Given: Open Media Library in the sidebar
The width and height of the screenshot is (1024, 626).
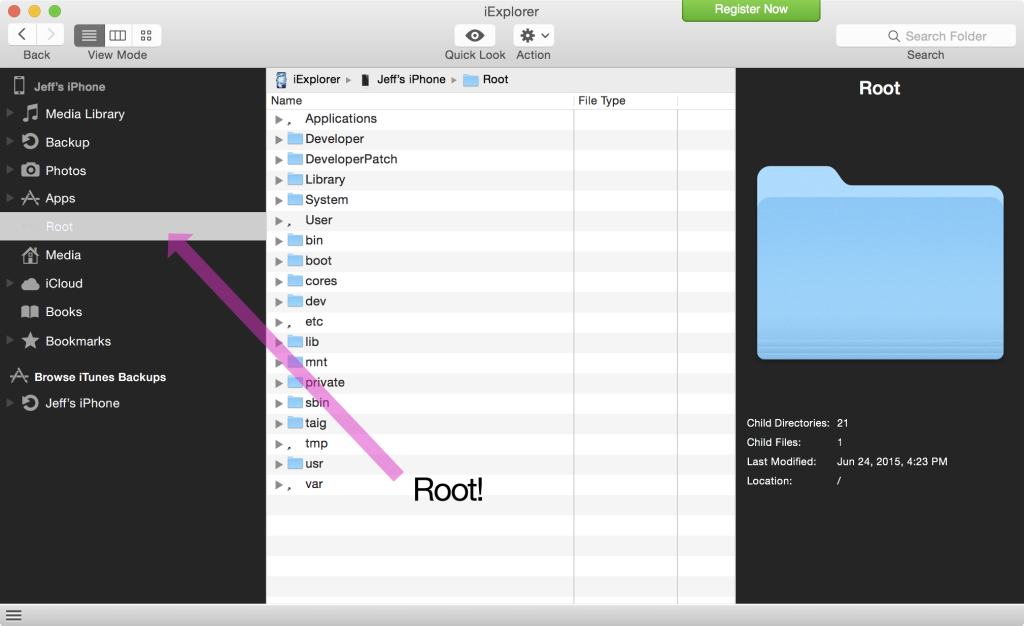Looking at the screenshot, I should (x=85, y=114).
